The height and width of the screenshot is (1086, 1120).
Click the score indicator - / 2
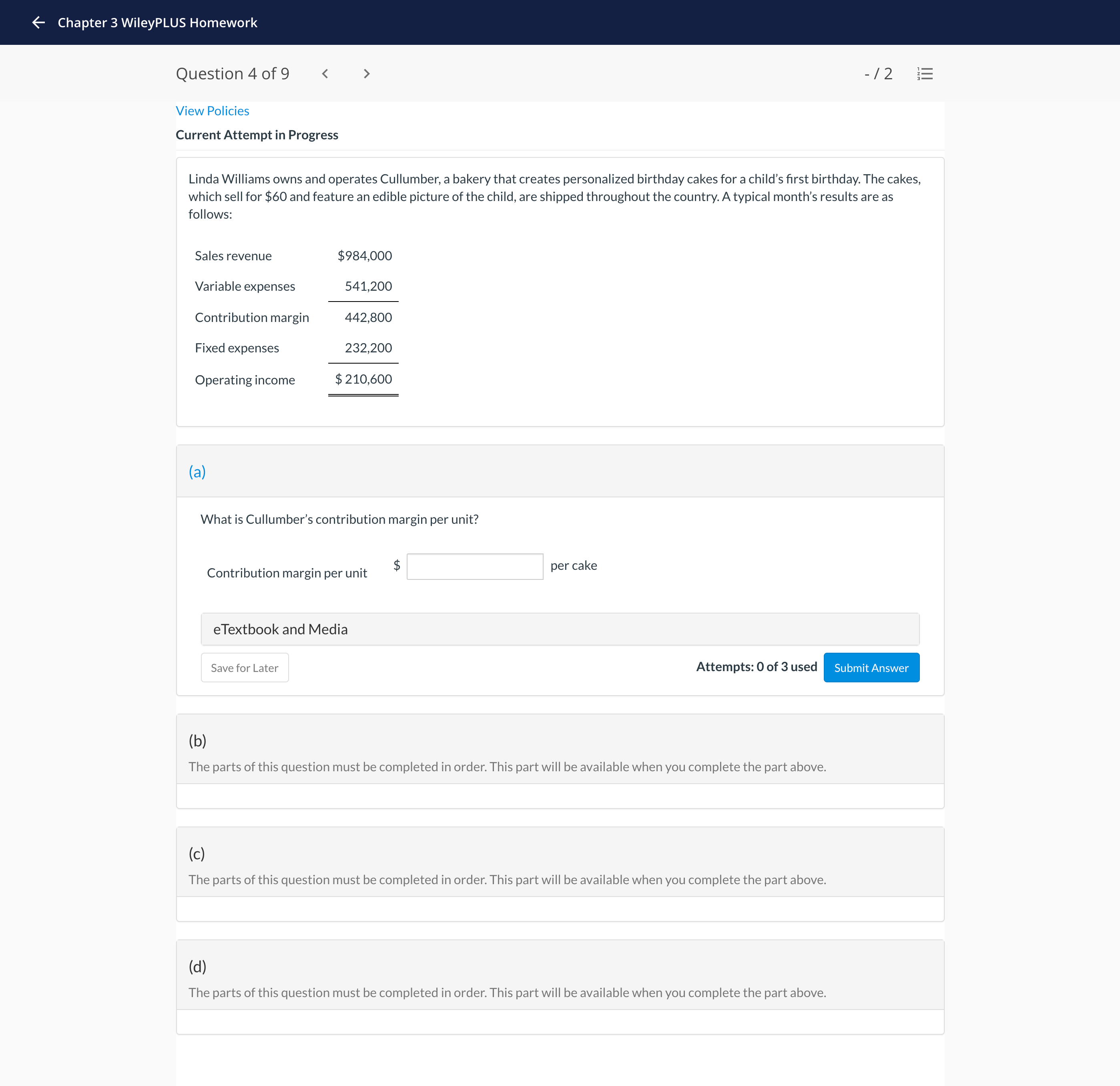(x=878, y=74)
